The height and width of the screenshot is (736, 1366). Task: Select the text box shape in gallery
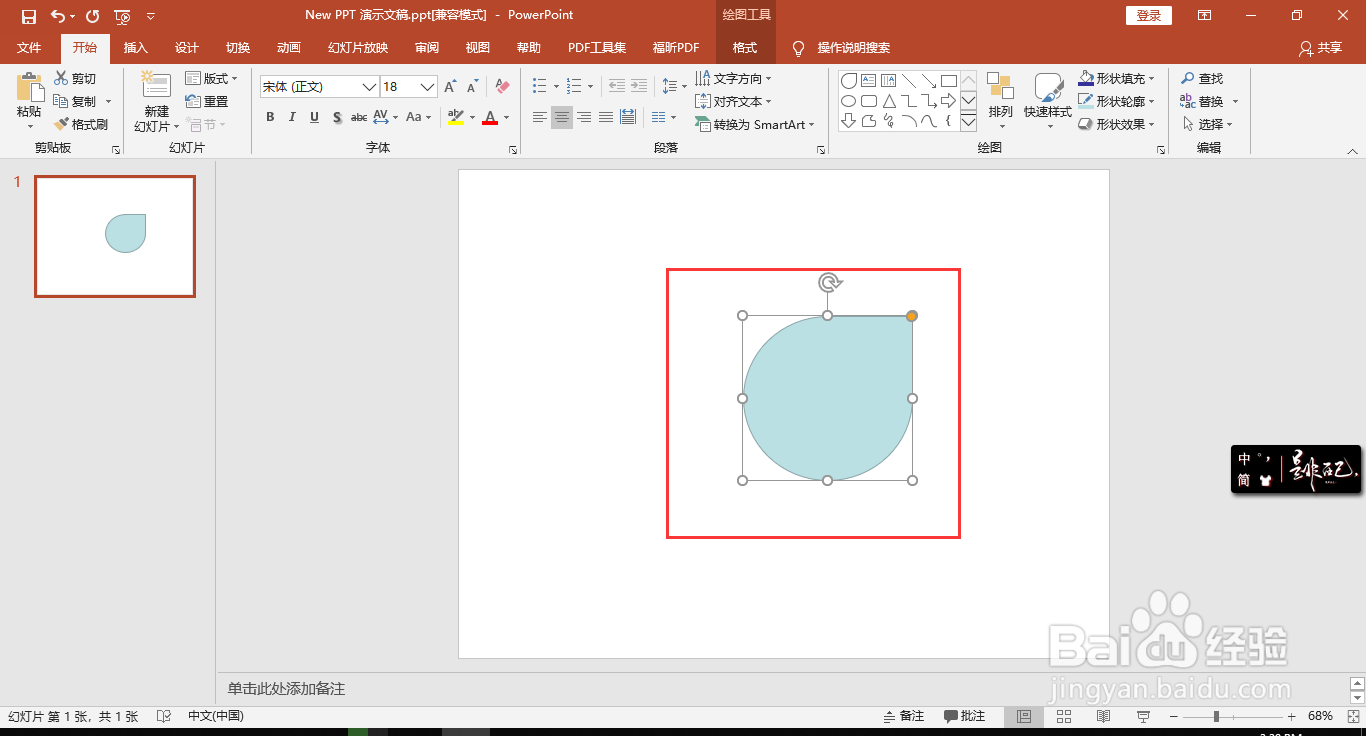869,81
